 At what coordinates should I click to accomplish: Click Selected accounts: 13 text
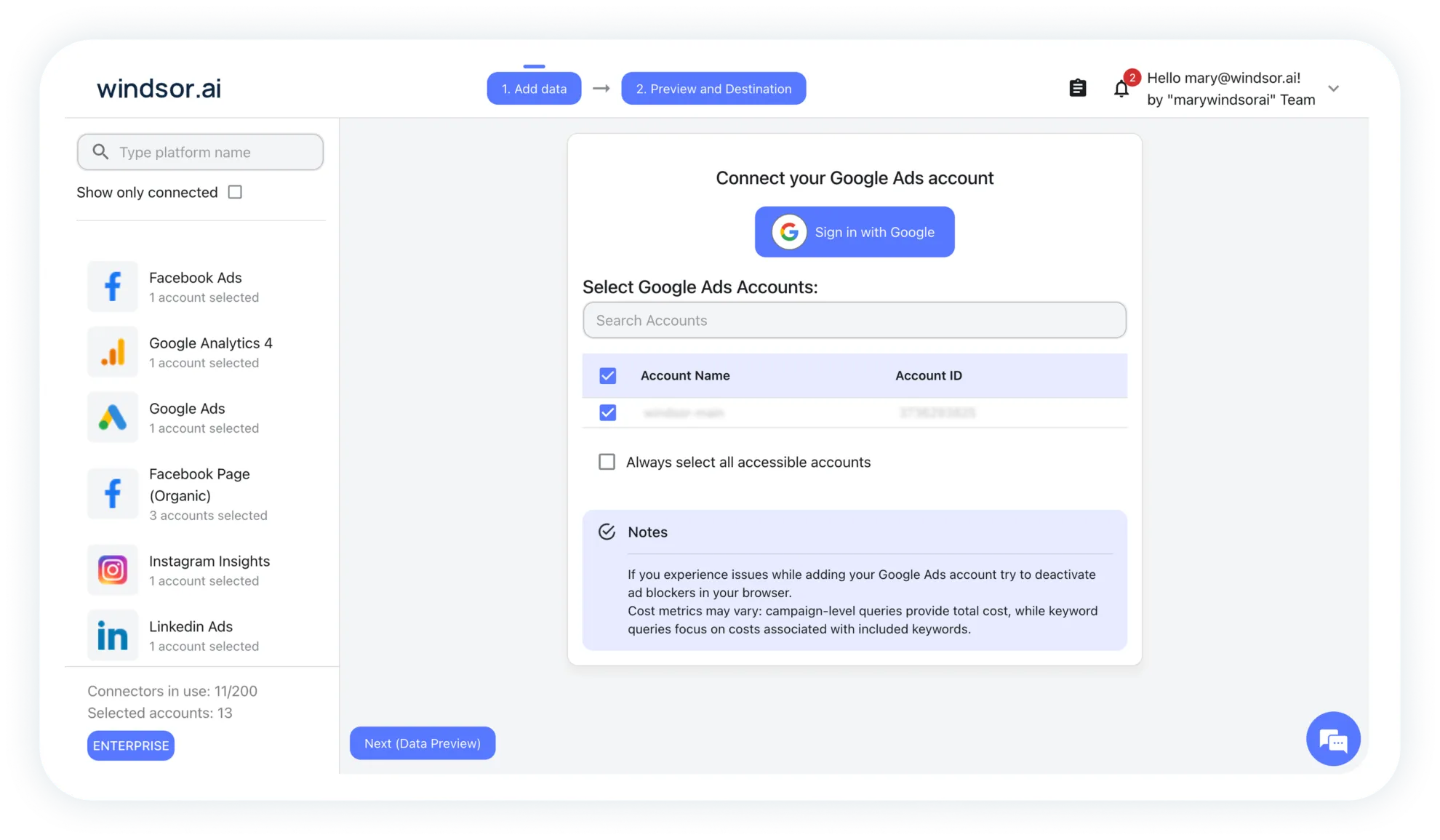(x=160, y=713)
